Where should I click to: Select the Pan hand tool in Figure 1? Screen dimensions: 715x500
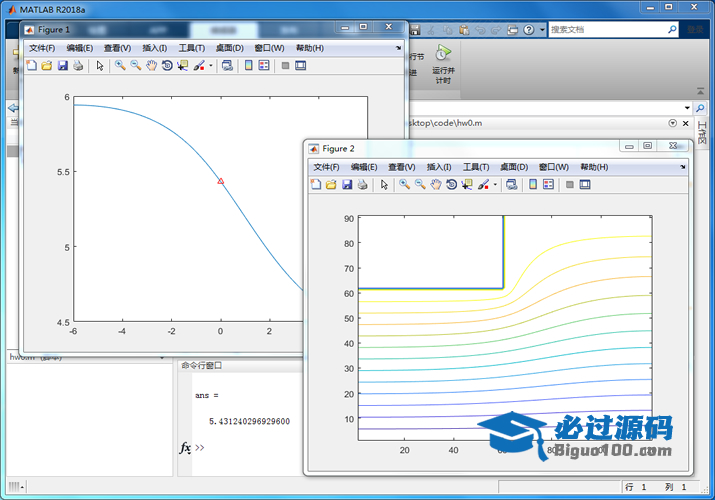(151, 66)
